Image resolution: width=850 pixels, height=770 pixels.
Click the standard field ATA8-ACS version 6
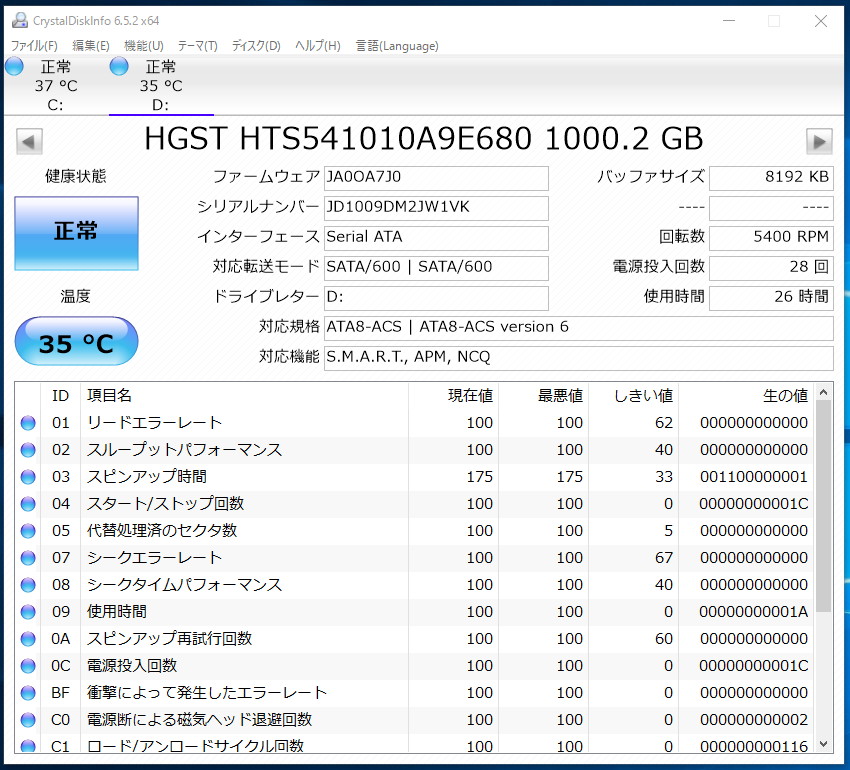[x=578, y=328]
